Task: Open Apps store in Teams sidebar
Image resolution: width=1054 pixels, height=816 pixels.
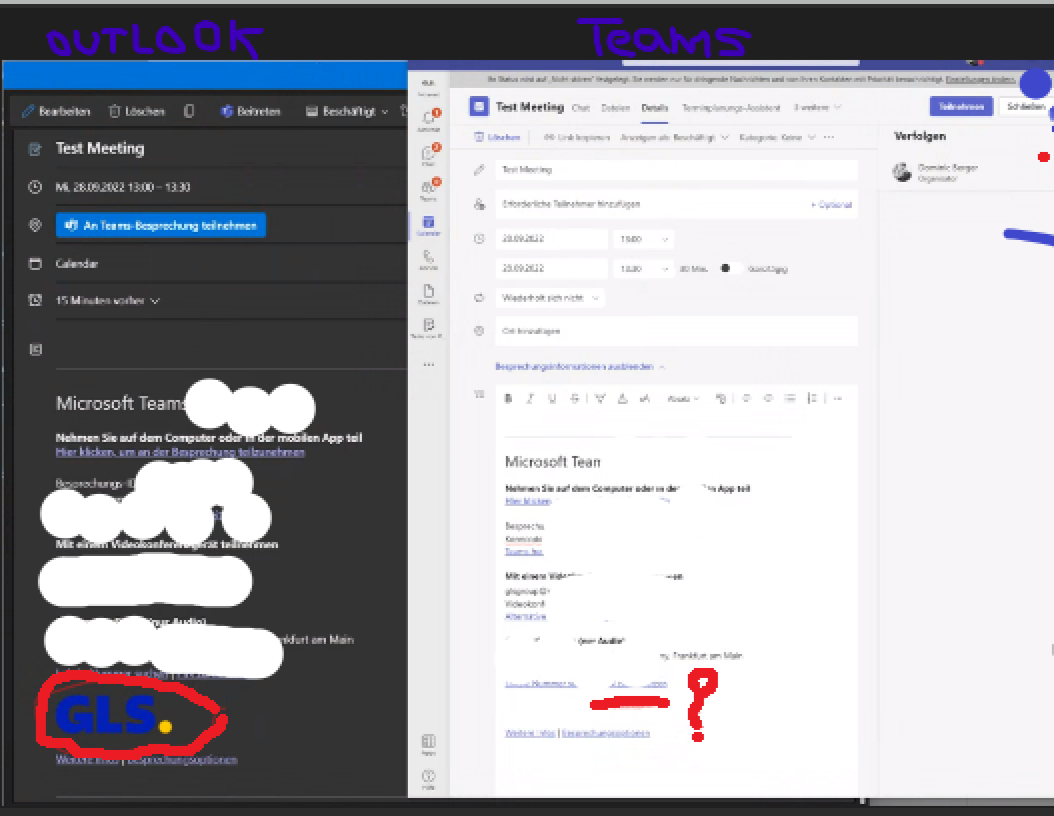Action: (428, 744)
